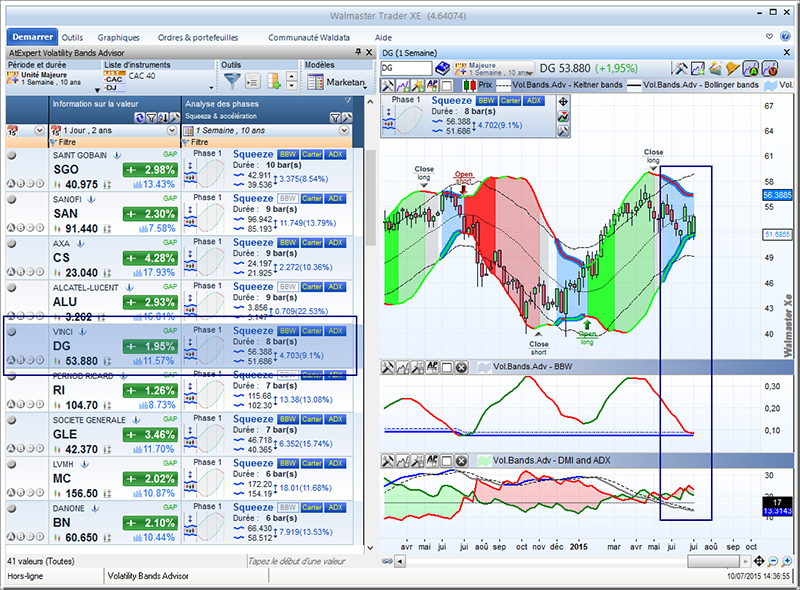The height and width of the screenshot is (590, 800).
Task: Click the DG symbol input field
Action: click(x=406, y=68)
